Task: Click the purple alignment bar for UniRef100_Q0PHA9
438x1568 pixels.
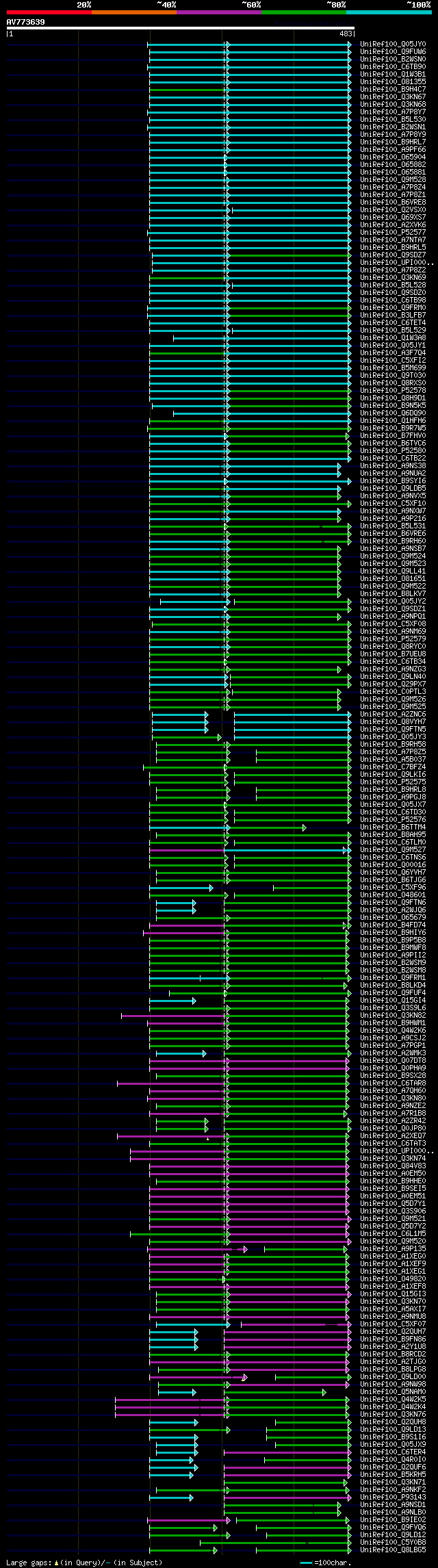Action: tap(250, 1068)
